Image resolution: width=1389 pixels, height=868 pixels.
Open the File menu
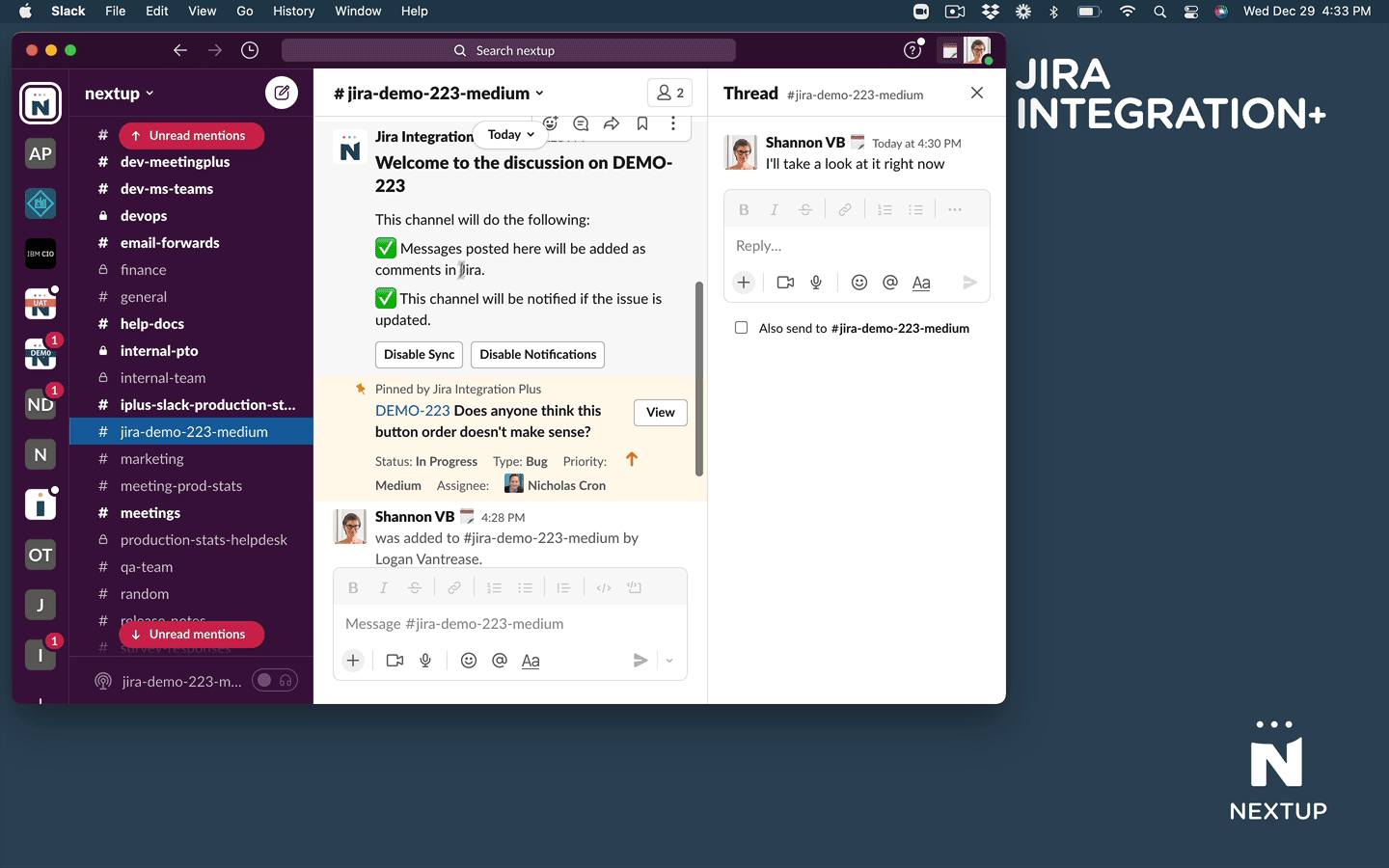[116, 11]
